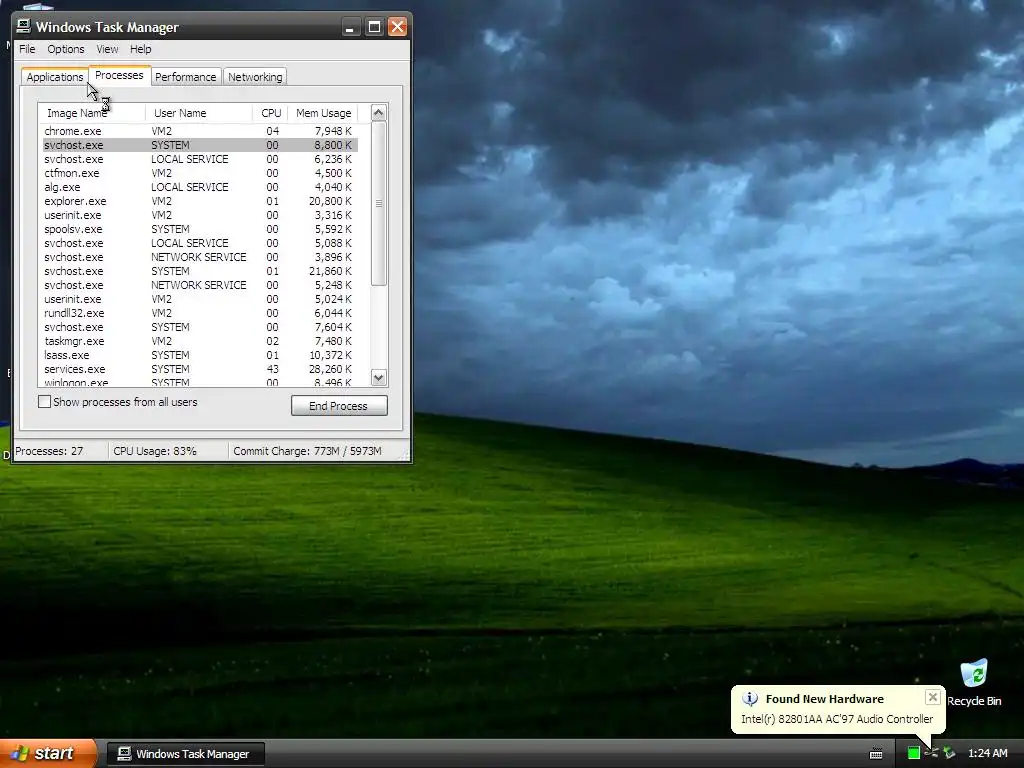1024x768 pixels.
Task: Switch to the Applications tab
Action: [x=55, y=76]
